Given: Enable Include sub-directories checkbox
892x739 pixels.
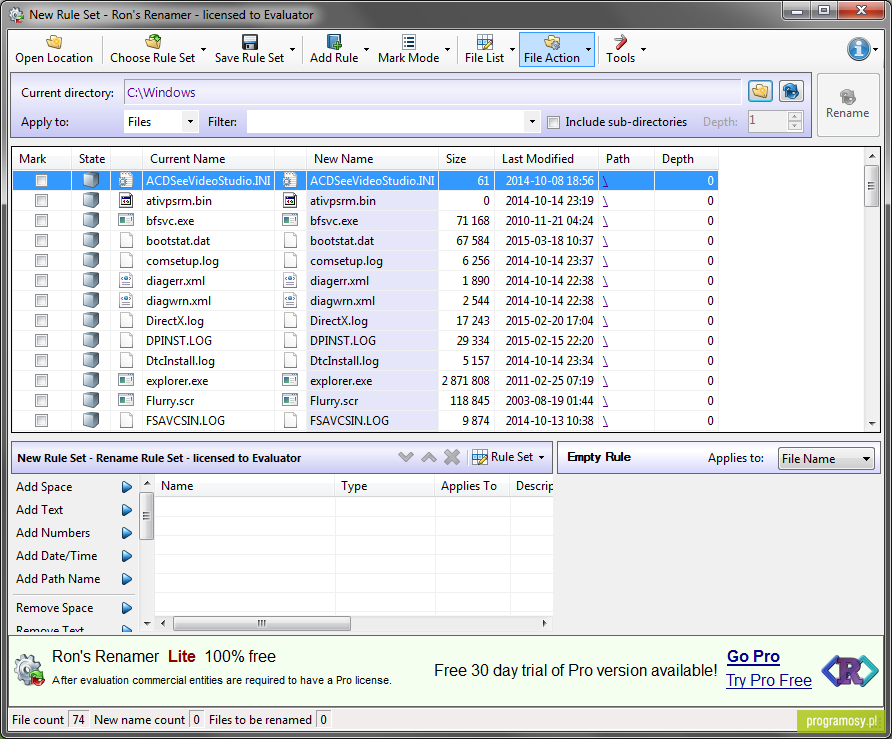Looking at the screenshot, I should [x=553, y=122].
